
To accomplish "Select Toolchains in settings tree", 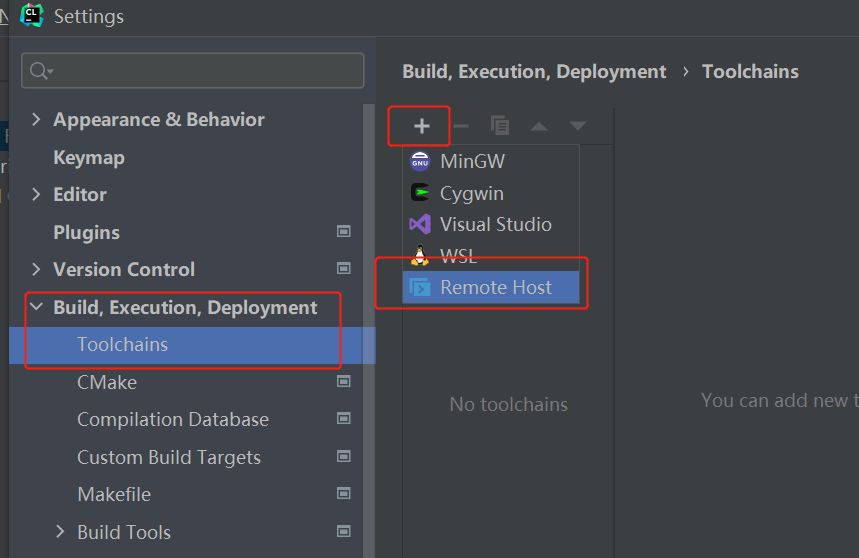I will 192,345.
